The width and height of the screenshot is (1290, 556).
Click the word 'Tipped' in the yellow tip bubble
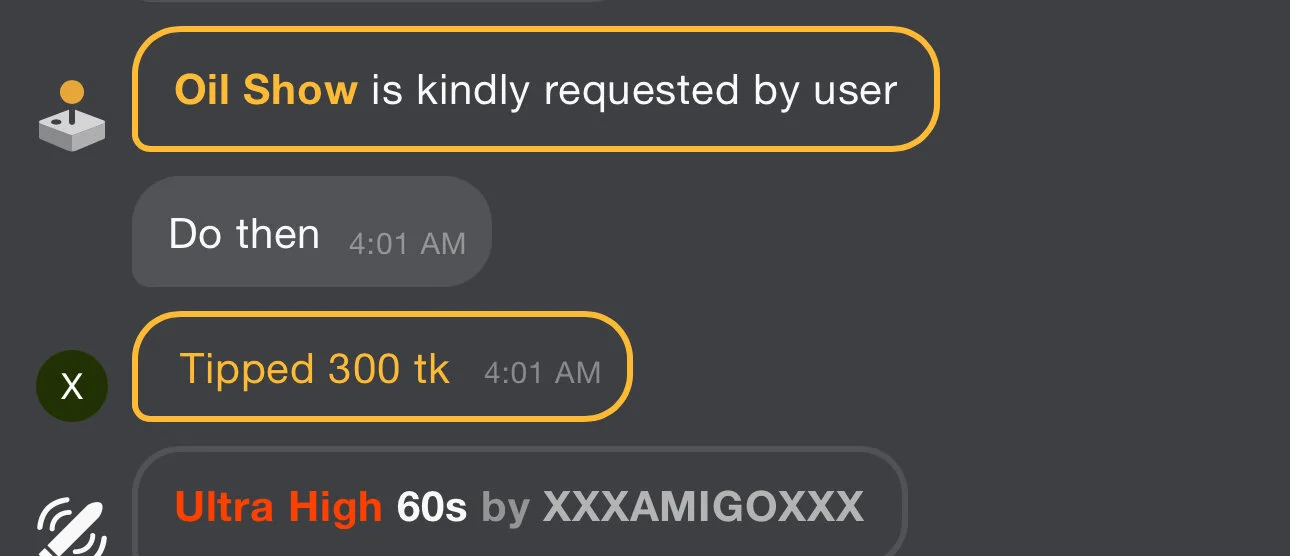pos(247,370)
